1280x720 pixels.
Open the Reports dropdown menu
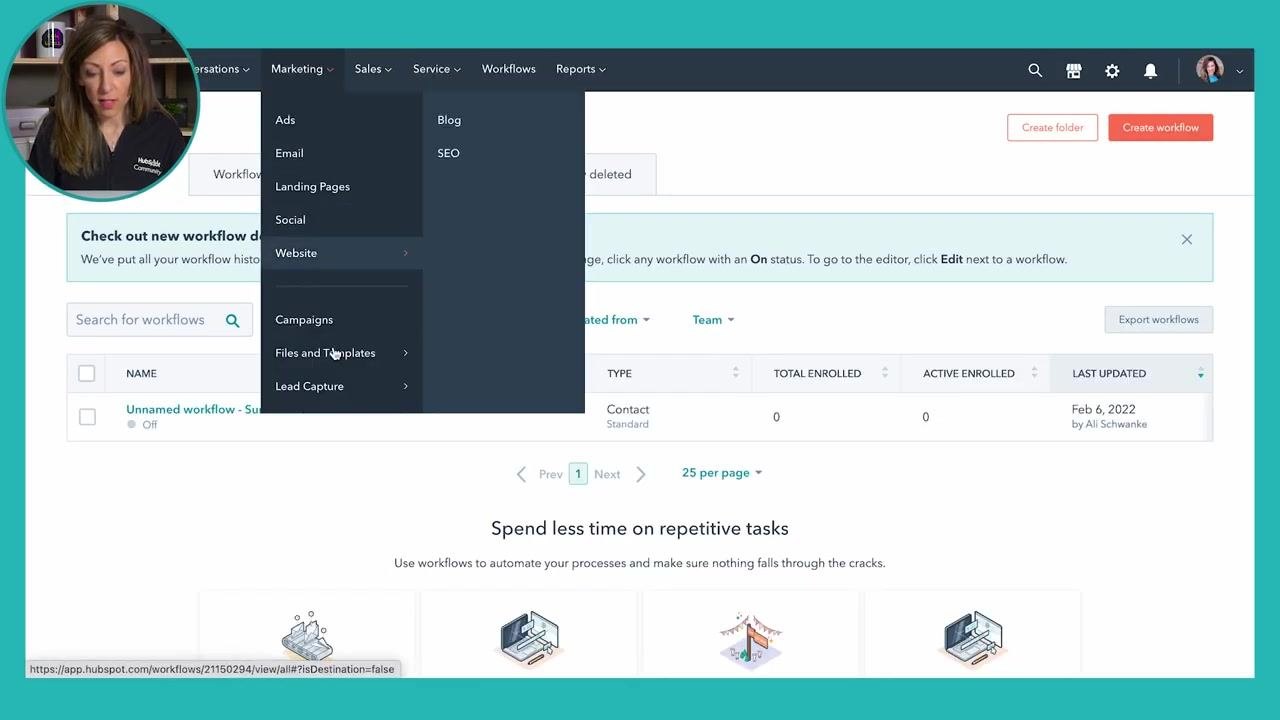tap(581, 69)
